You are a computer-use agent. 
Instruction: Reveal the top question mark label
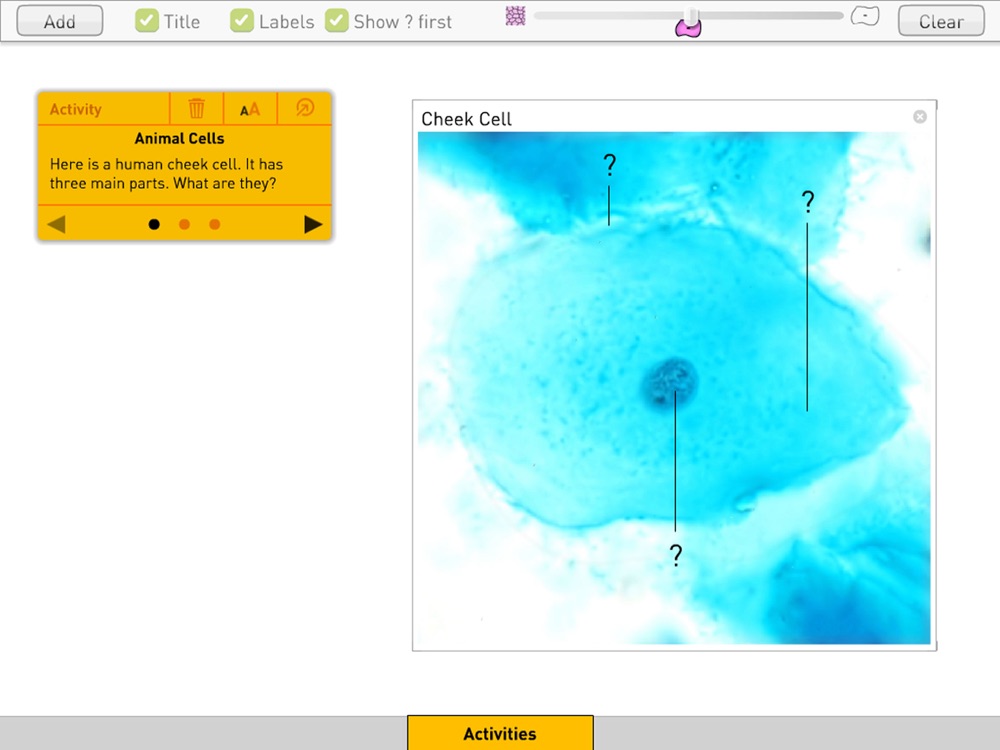(x=610, y=165)
